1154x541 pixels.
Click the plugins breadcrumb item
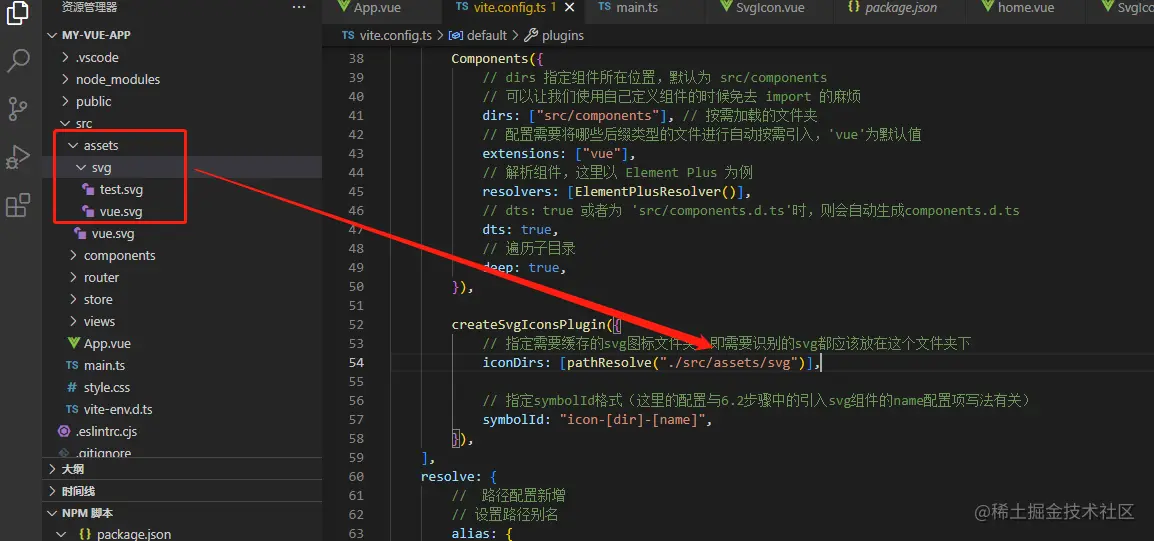coord(555,35)
